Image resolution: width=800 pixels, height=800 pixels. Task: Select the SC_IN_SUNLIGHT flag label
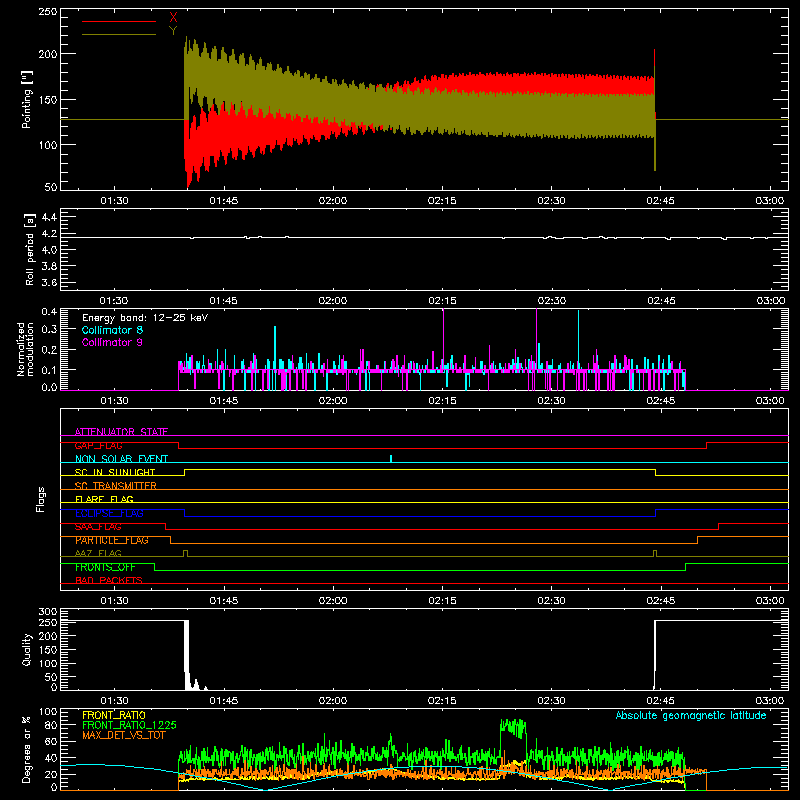tap(115, 472)
